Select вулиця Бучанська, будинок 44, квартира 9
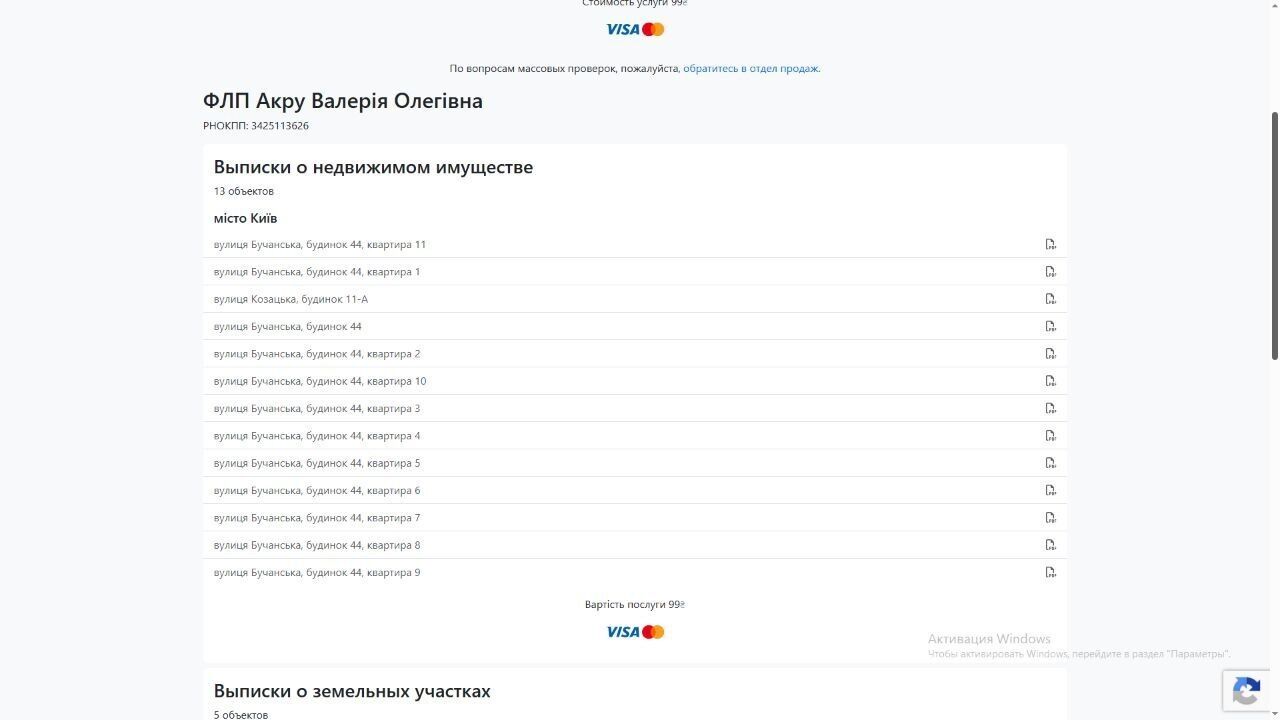Viewport: 1280px width, 720px height. click(317, 572)
